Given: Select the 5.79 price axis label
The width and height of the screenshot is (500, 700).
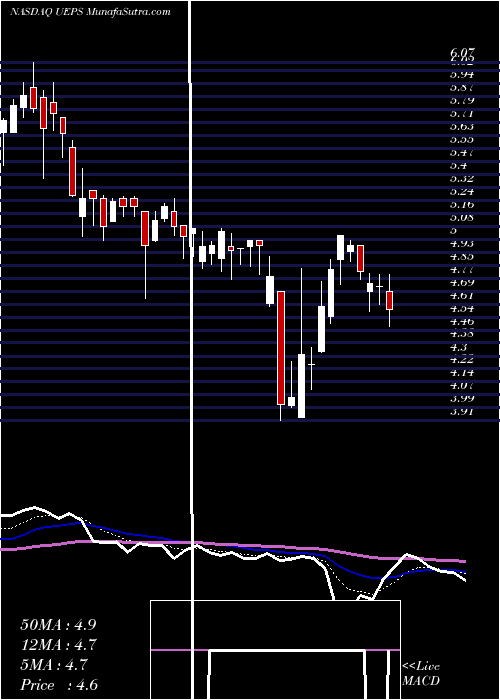Looking at the screenshot, I should click(x=462, y=101).
